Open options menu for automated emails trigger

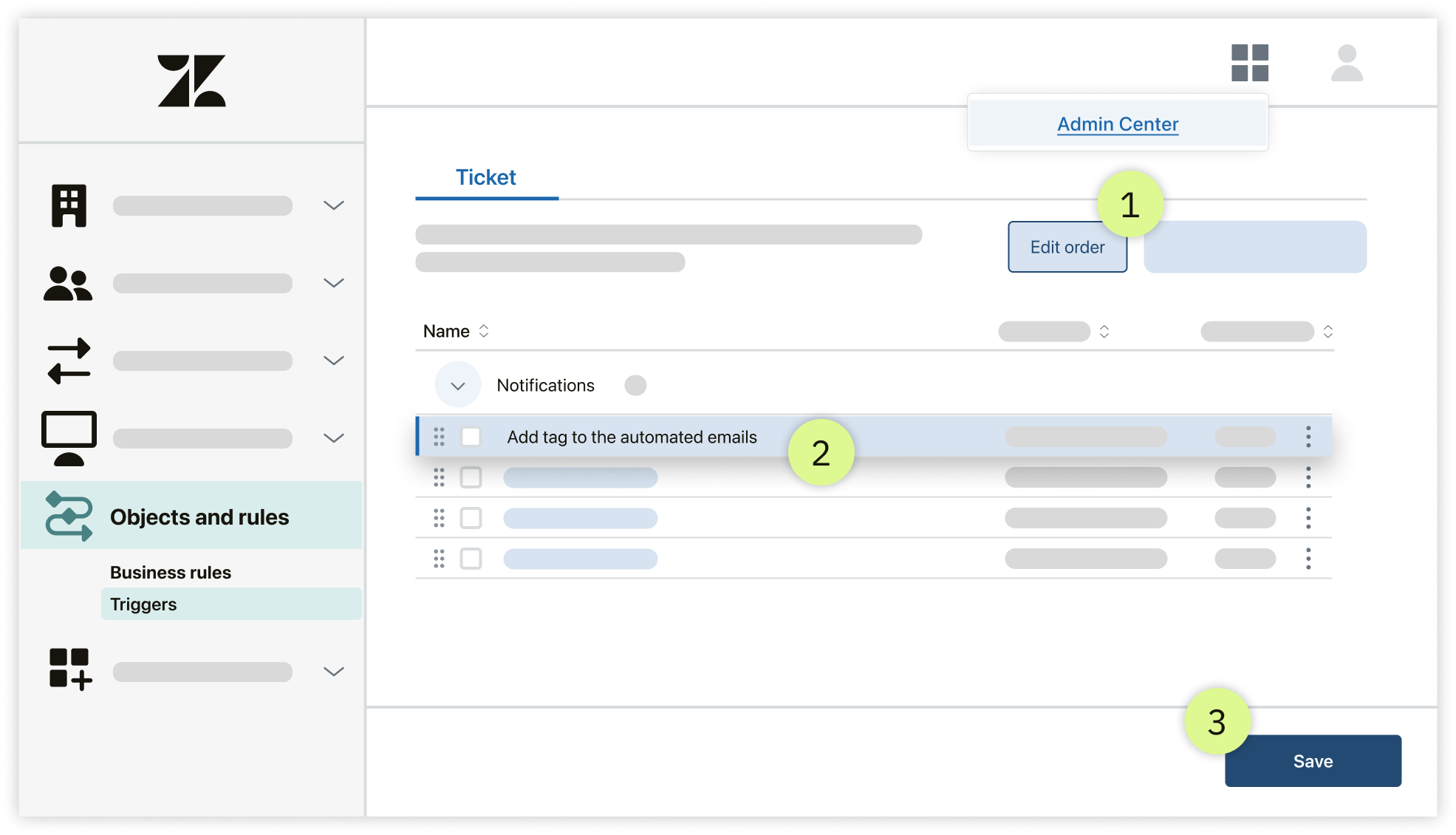tap(1308, 437)
